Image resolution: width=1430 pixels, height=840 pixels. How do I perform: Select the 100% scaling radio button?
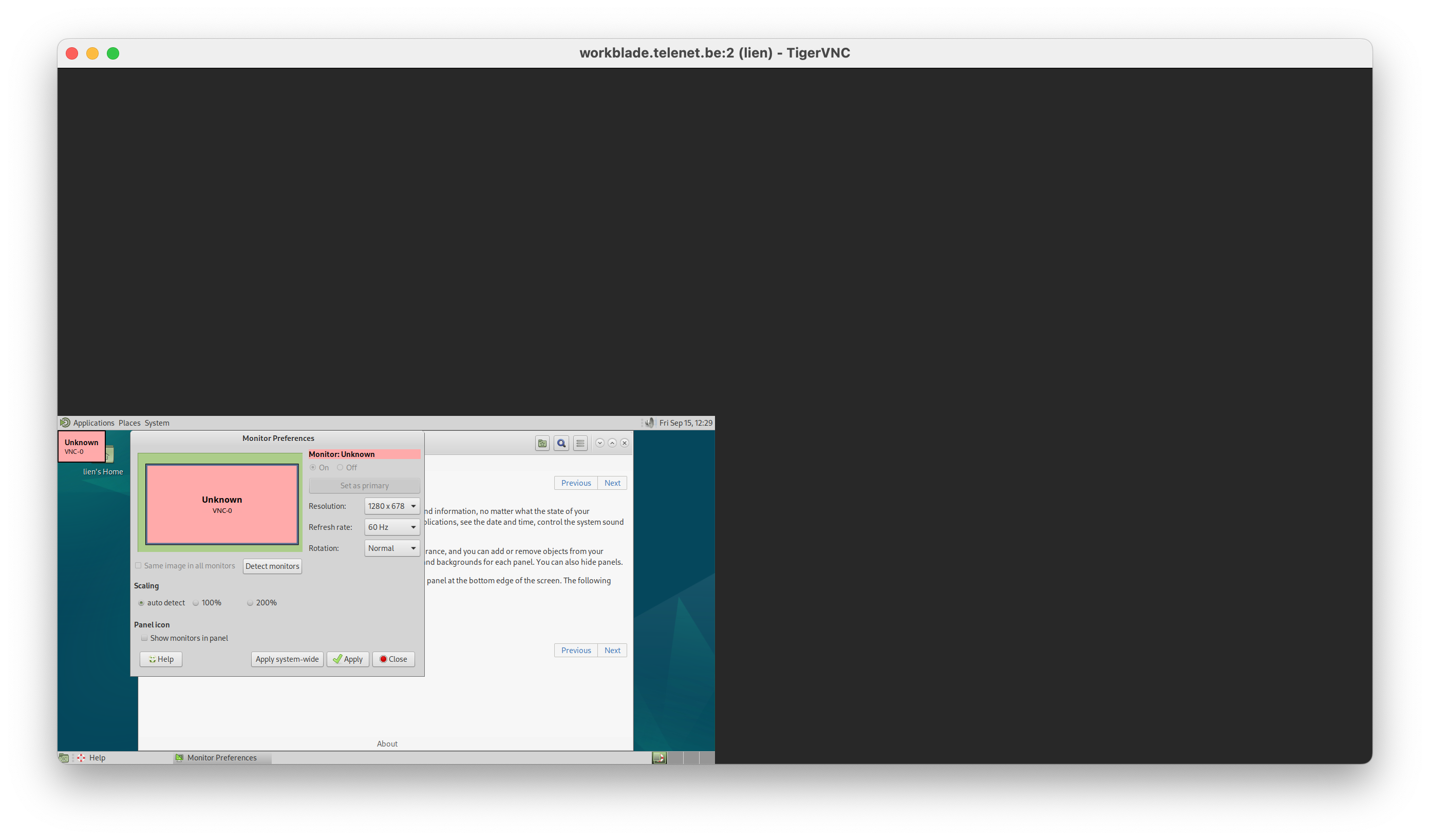[196, 603]
